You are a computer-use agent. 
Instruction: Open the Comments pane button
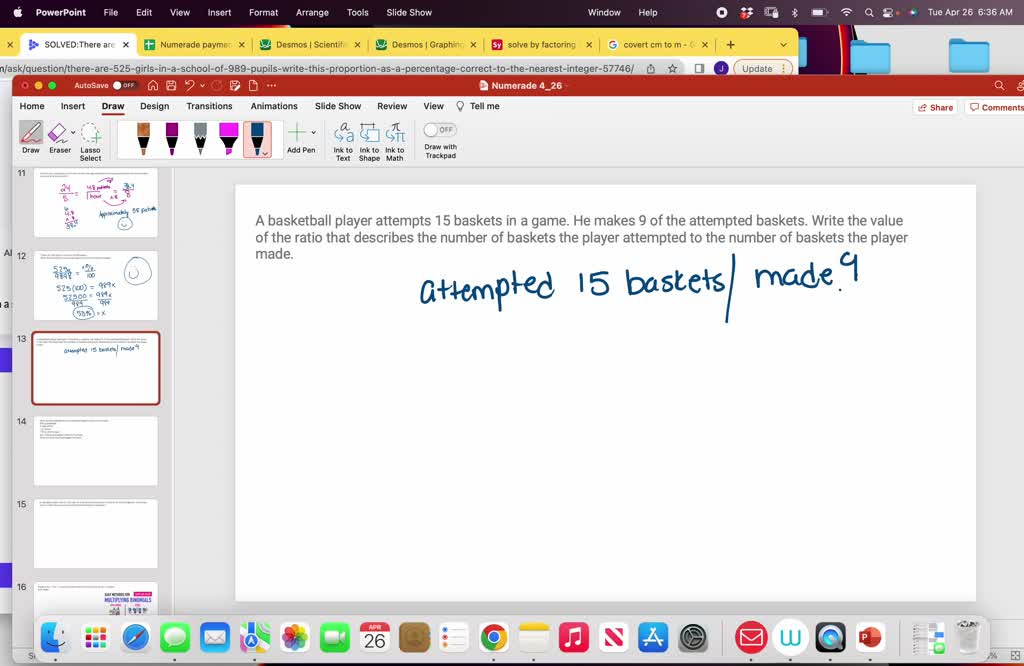[x=995, y=107]
